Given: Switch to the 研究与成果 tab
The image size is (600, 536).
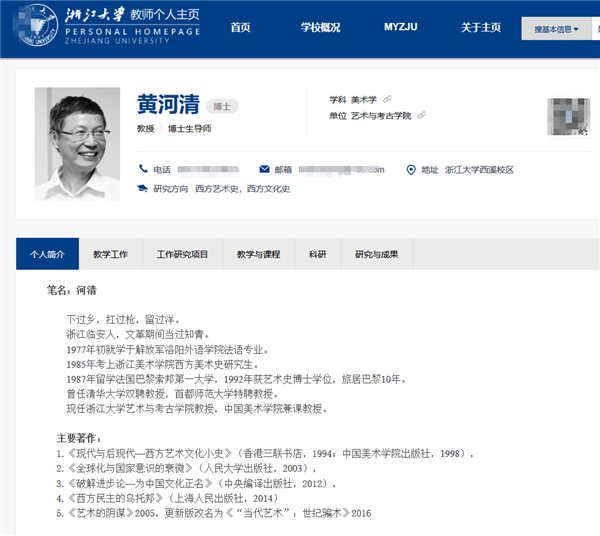Looking at the screenshot, I should (377, 254).
